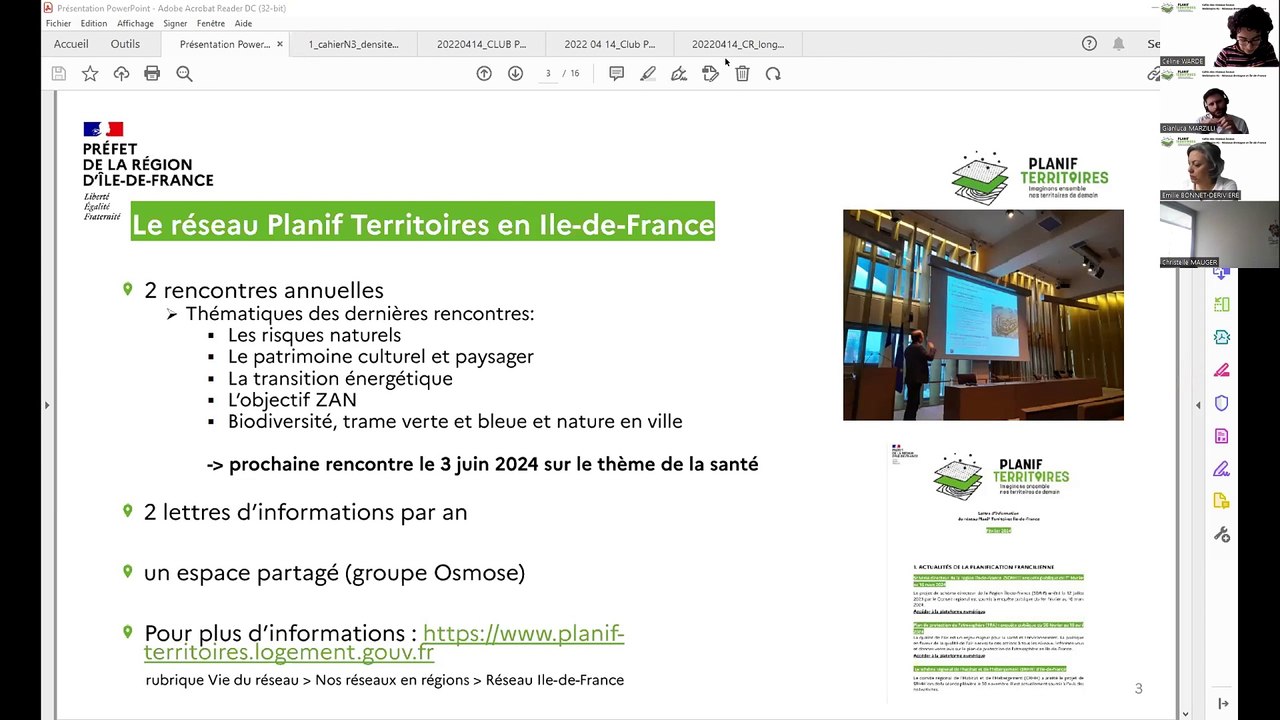
Task: Open the Edition menu
Action: click(94, 23)
